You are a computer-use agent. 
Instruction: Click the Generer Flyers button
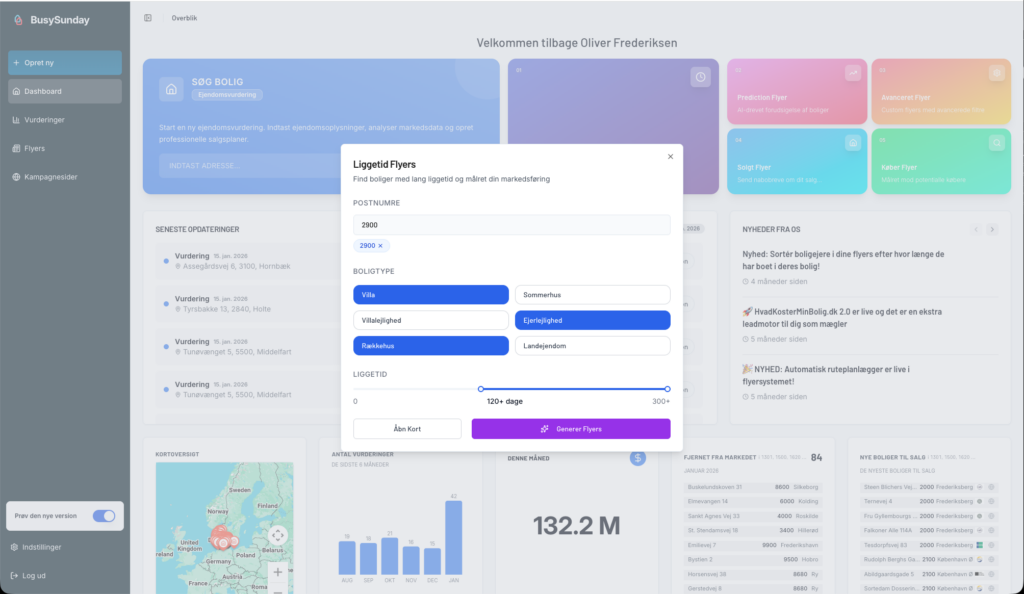coord(571,429)
